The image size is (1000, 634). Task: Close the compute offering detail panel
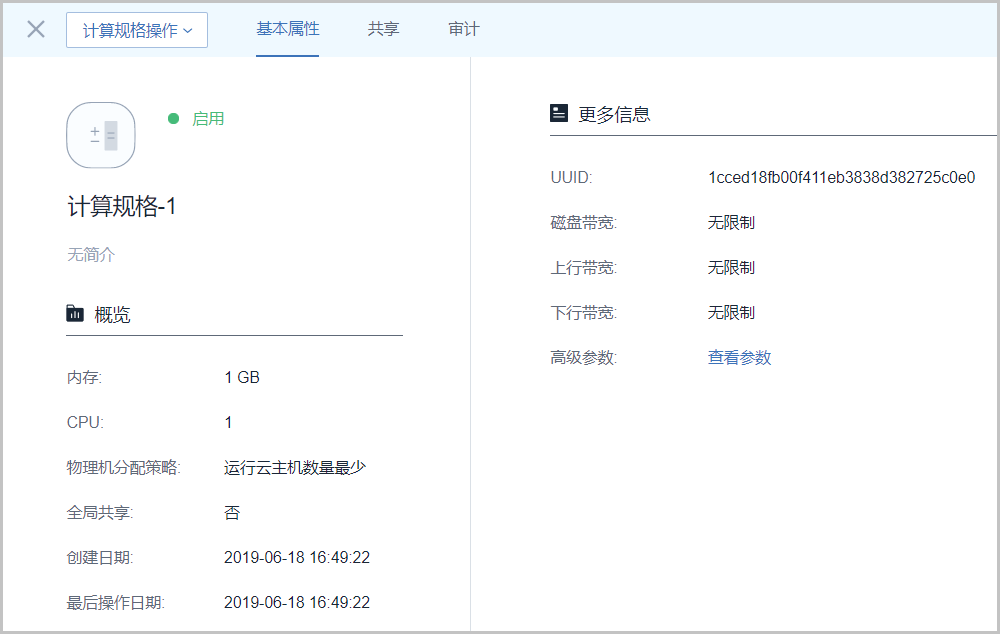pyautogui.click(x=36, y=29)
